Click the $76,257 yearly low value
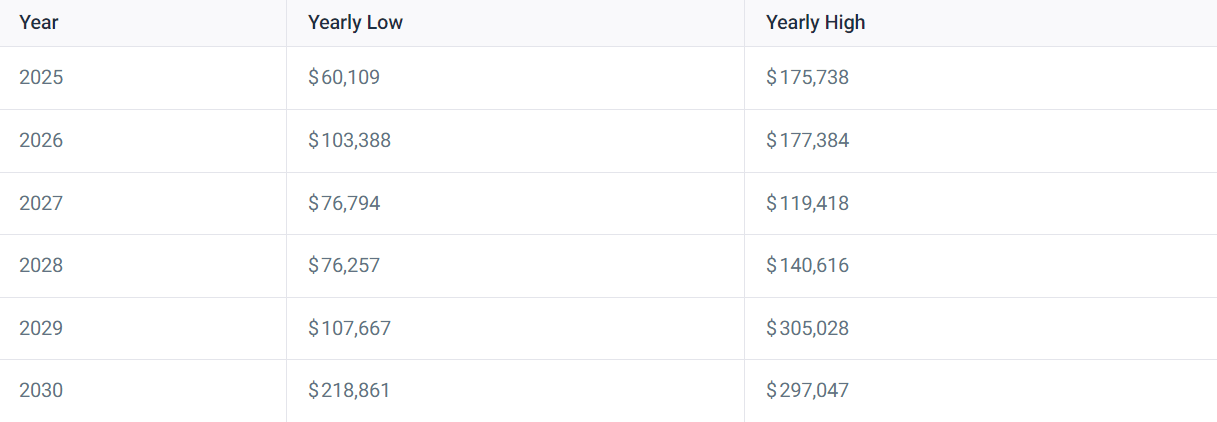The width and height of the screenshot is (1217, 422). 344,265
